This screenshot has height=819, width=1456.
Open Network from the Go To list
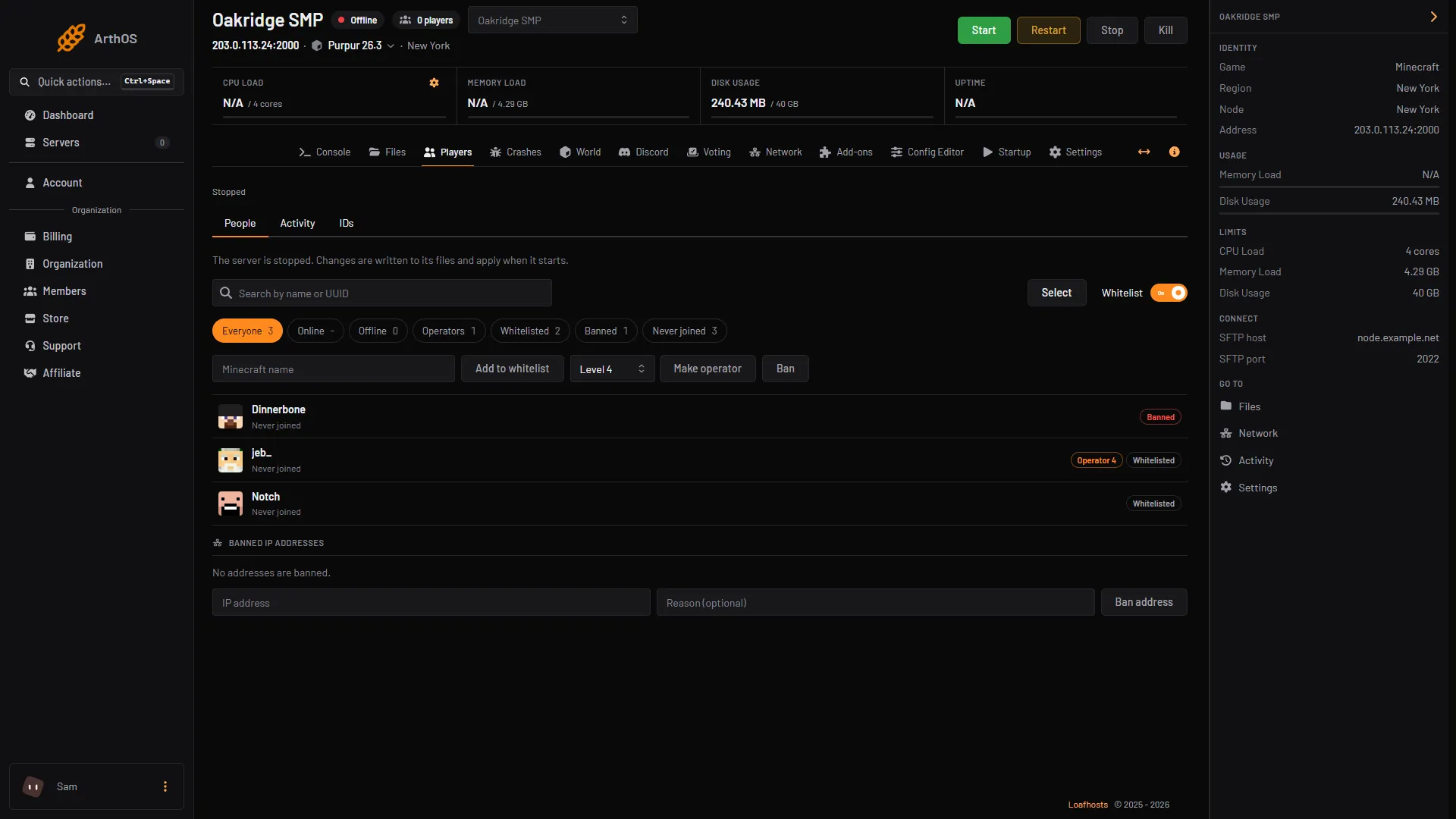click(x=1248, y=433)
